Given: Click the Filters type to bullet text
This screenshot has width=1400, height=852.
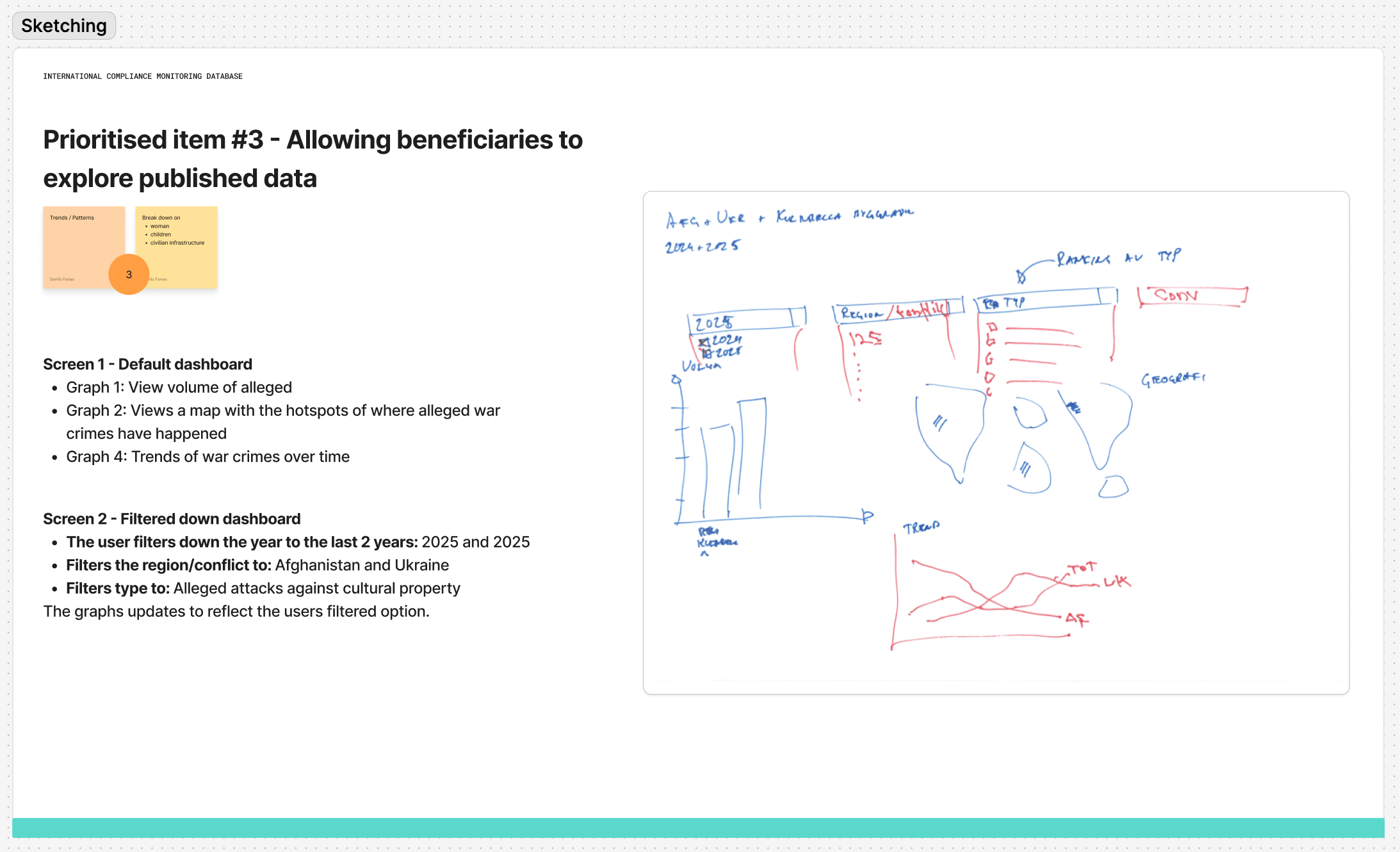Looking at the screenshot, I should [x=263, y=588].
